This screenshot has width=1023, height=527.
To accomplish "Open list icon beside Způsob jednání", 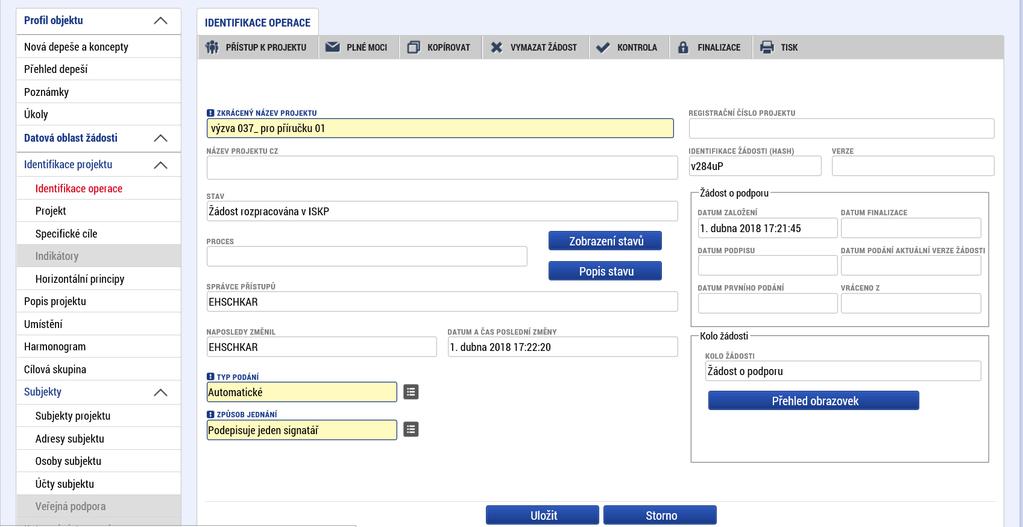I will 411,429.
